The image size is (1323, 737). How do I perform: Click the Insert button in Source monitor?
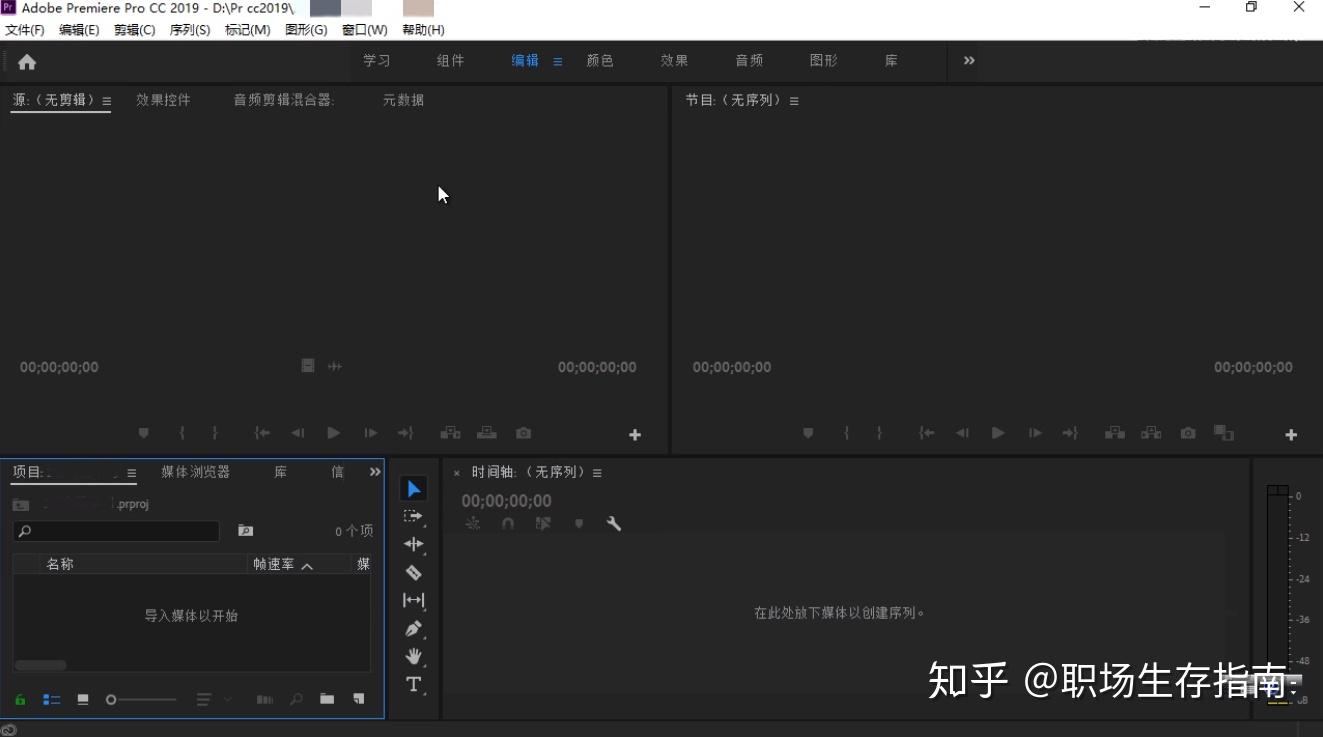tap(451, 433)
